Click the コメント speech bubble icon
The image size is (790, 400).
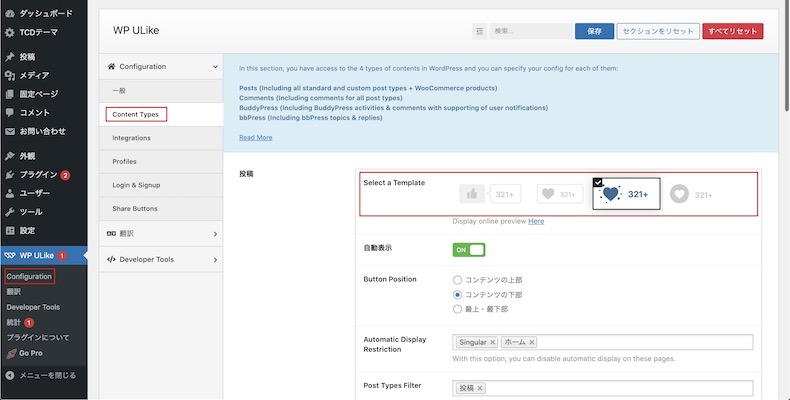click(x=10, y=112)
